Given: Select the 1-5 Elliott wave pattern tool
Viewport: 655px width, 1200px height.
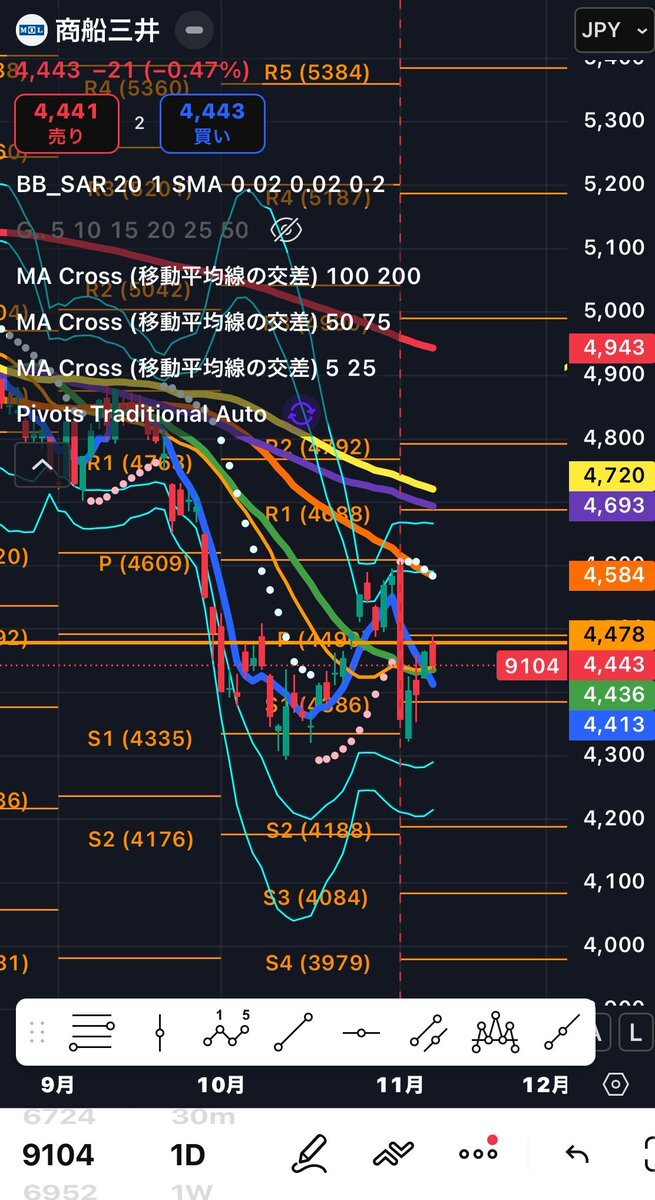Looking at the screenshot, I should coord(226,1030).
